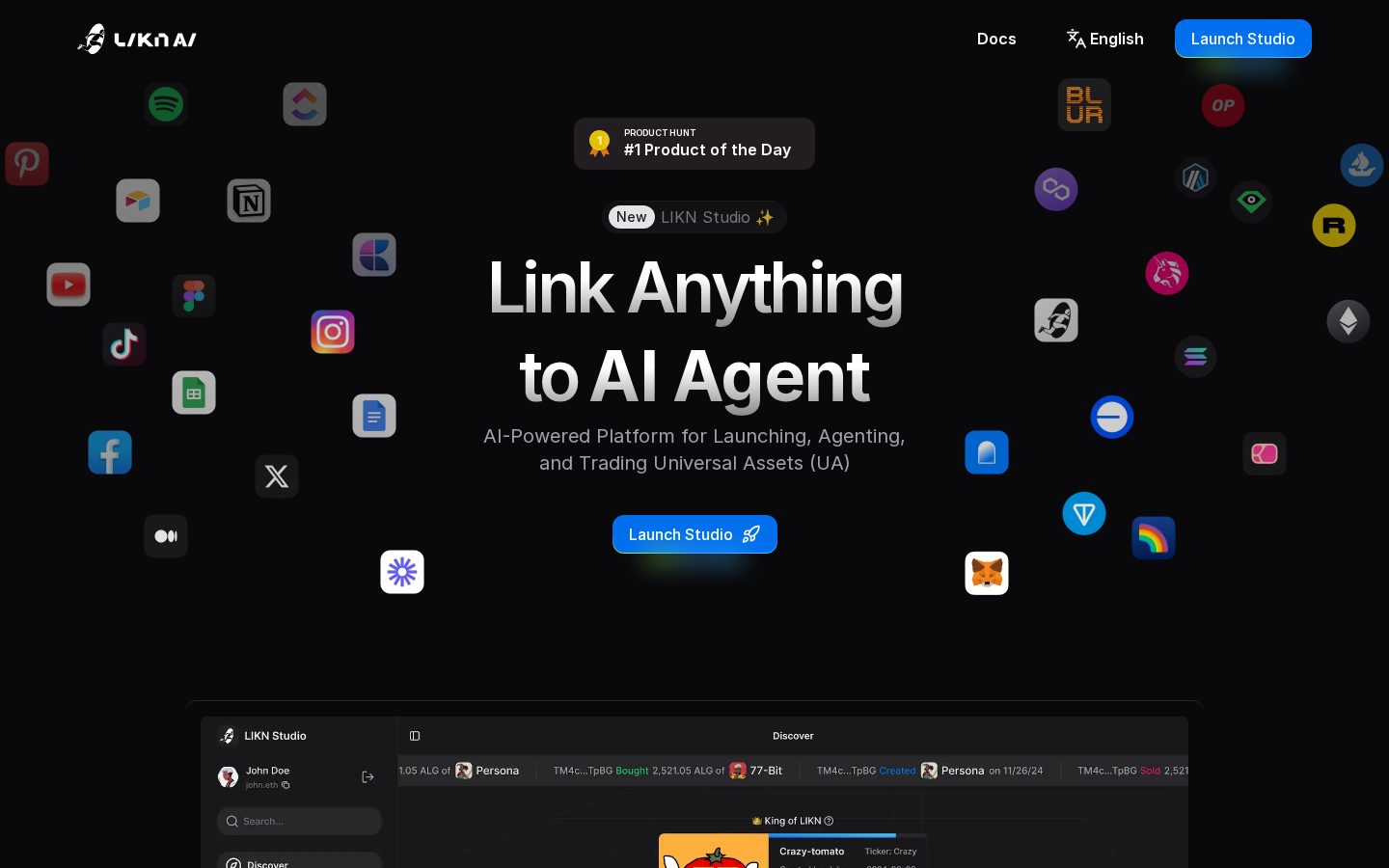Click the Figma icon
Screen dimensions: 1389x868
point(194,296)
